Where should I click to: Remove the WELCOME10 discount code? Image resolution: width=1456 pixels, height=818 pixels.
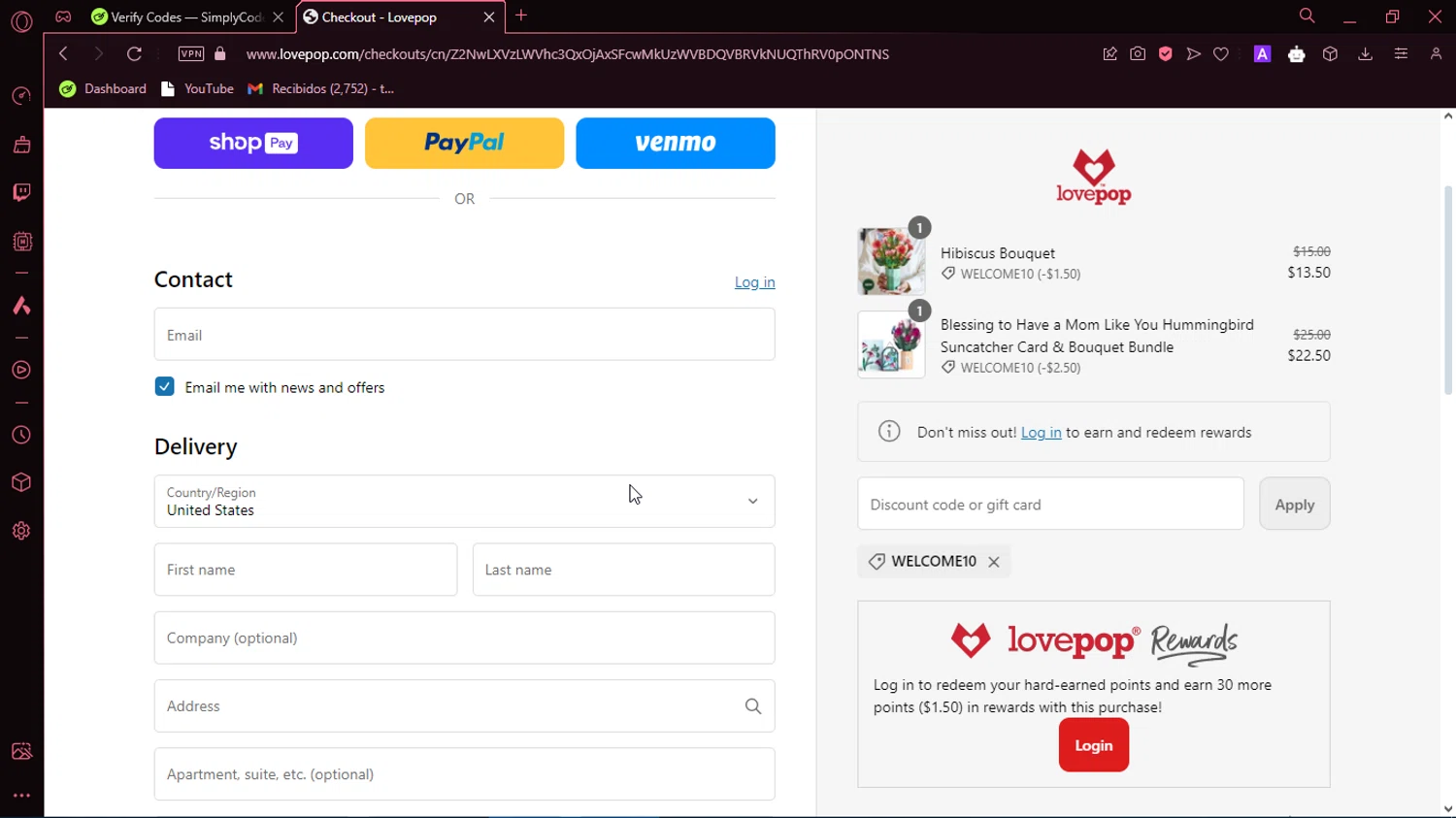[x=994, y=562]
